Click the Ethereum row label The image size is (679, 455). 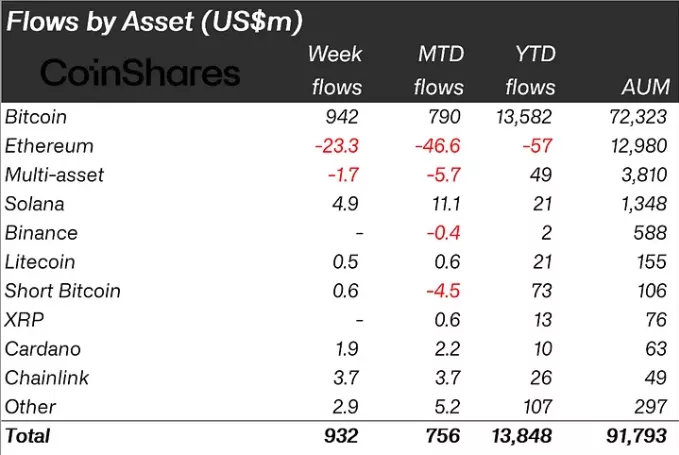click(x=49, y=146)
